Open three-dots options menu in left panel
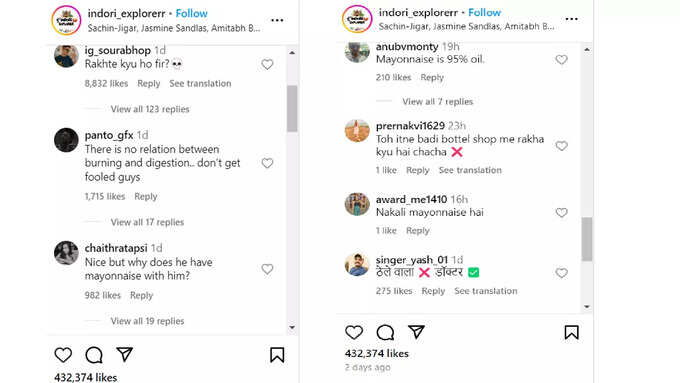This screenshot has width=680, height=383. coord(277,20)
